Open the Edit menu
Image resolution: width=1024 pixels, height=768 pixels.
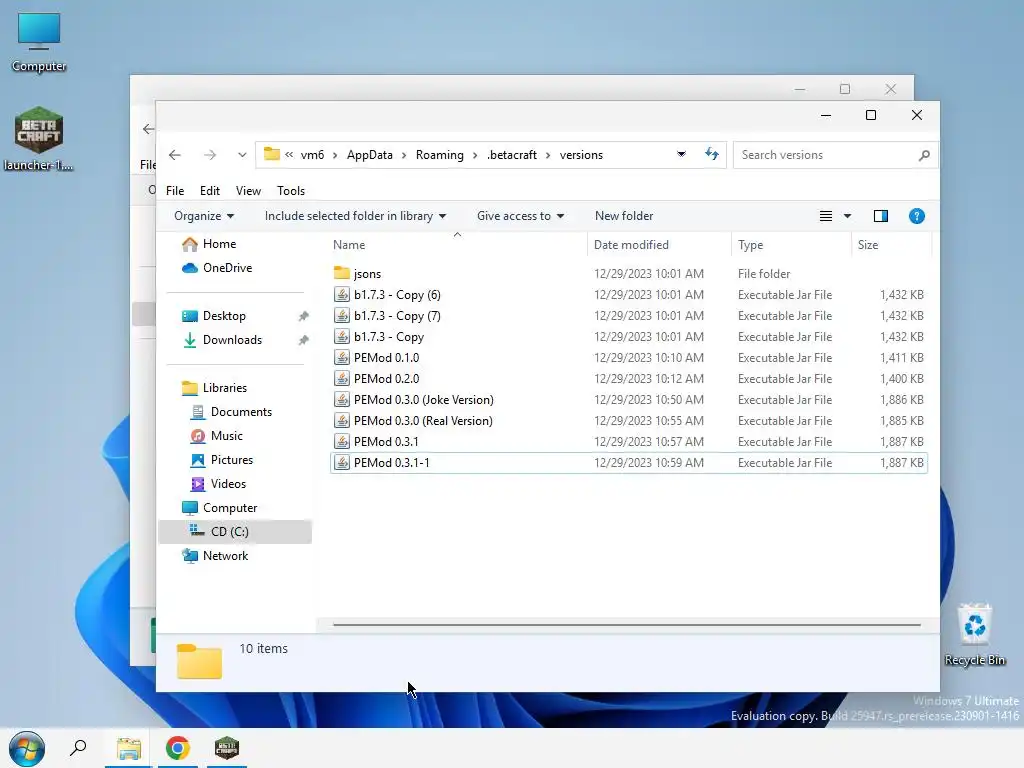point(210,191)
